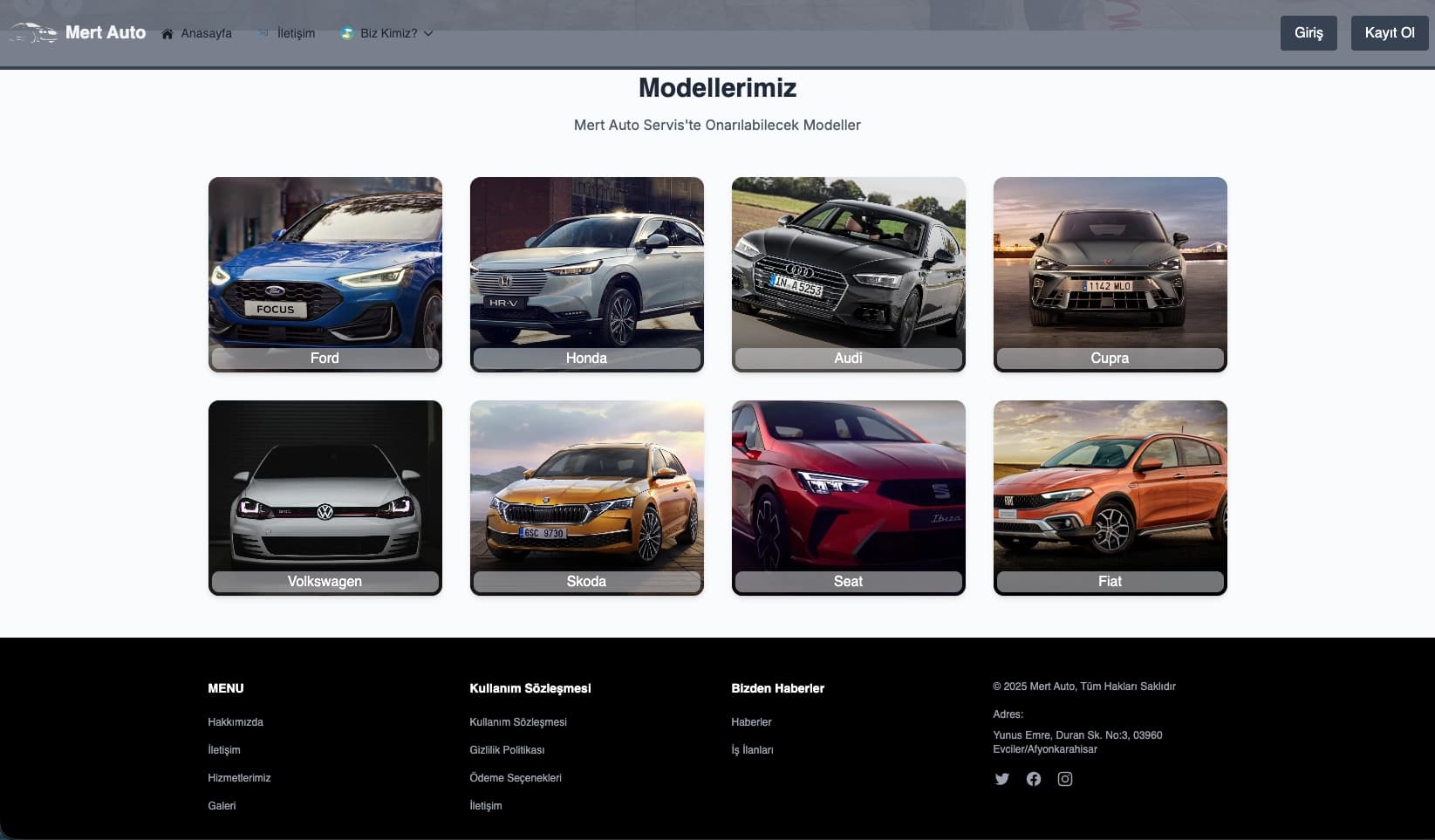
Task: Open the Instagram icon in the footer
Action: pyautogui.click(x=1065, y=778)
